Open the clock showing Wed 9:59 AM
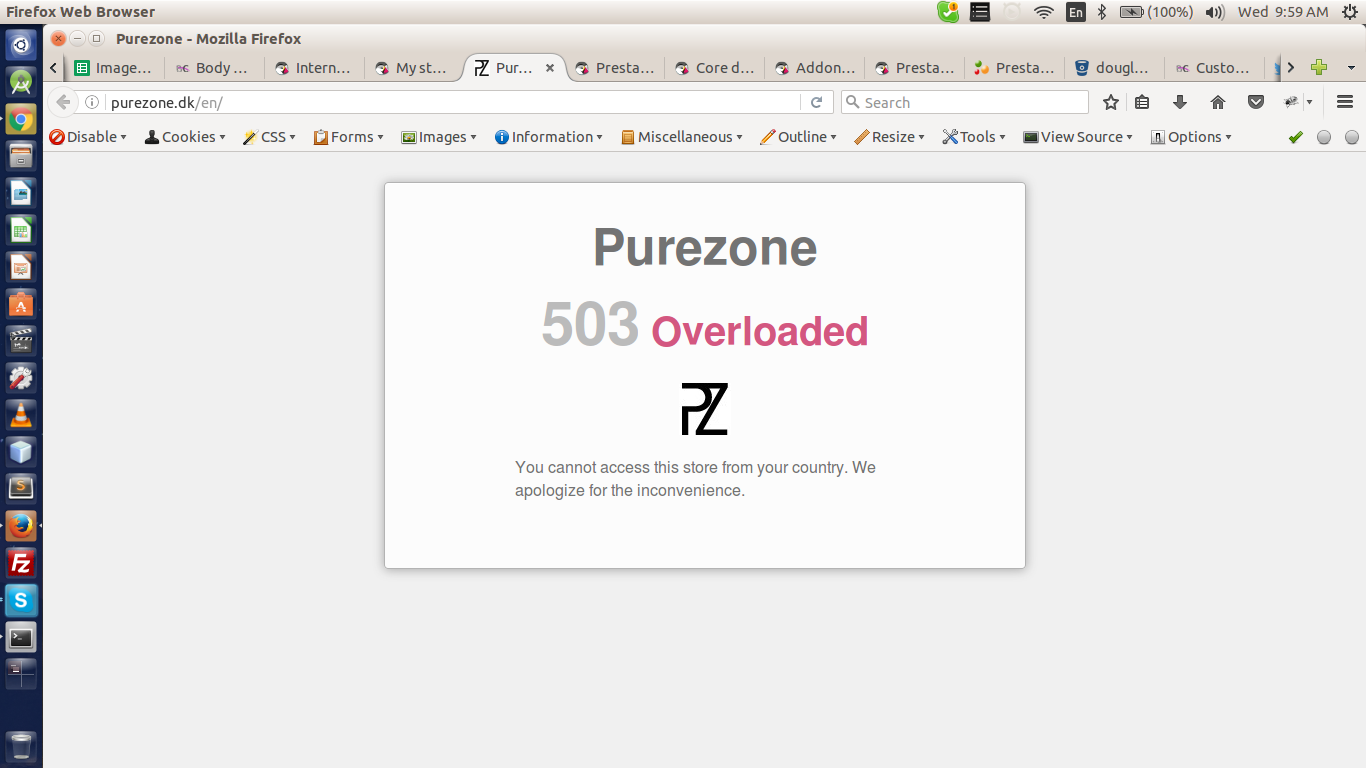 tap(1283, 12)
